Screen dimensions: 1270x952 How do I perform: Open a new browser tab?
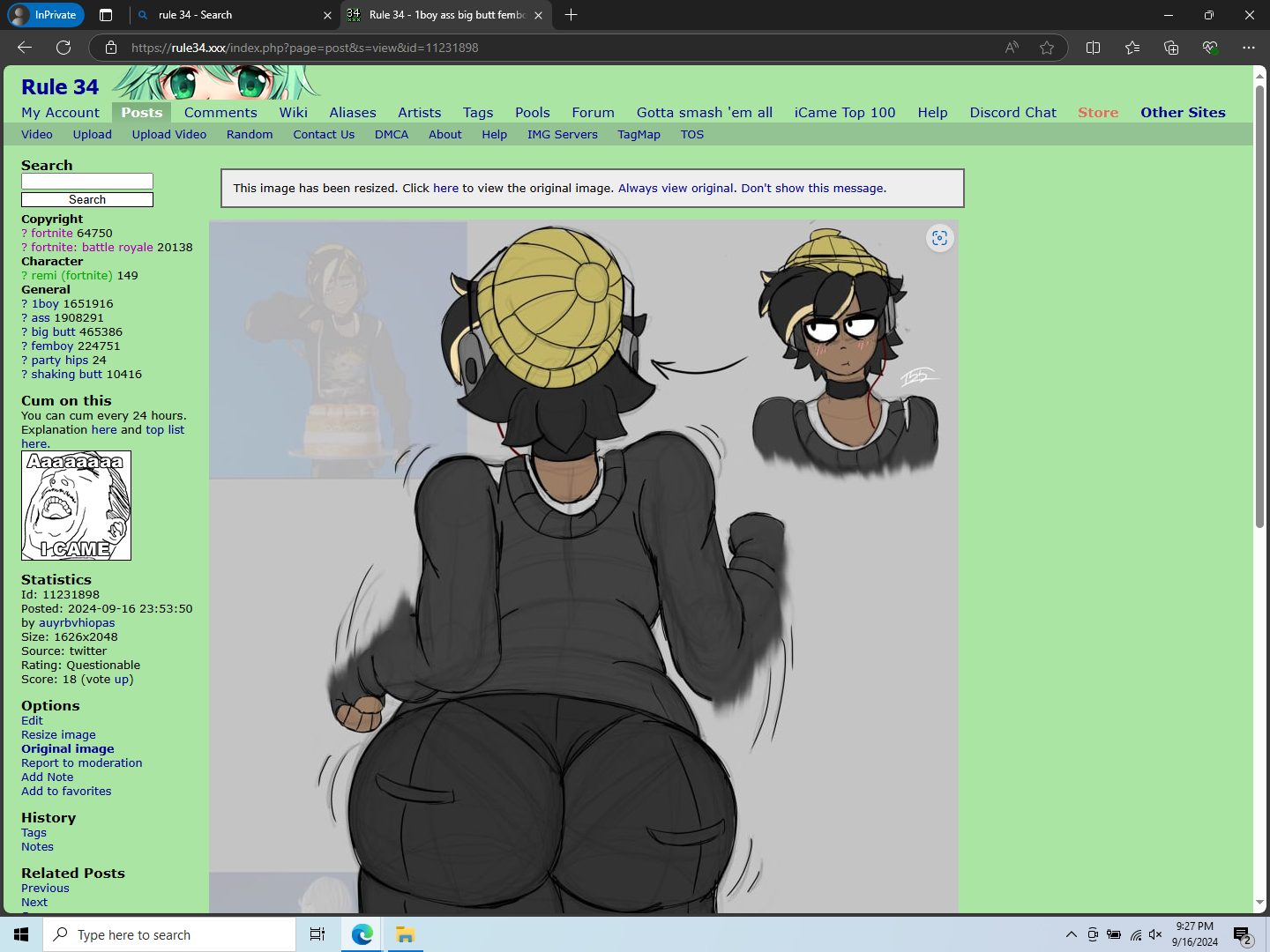pyautogui.click(x=571, y=15)
